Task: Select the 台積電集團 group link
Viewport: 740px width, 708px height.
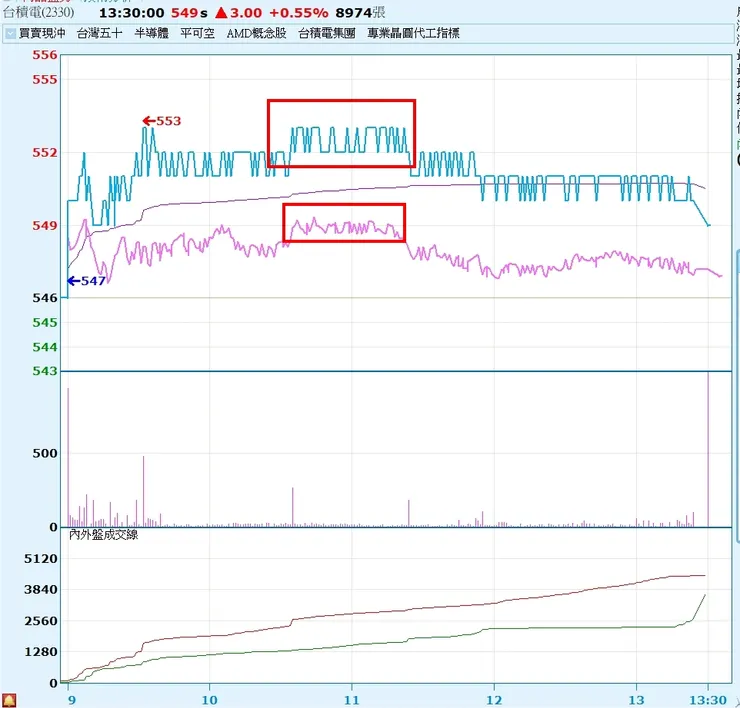Action: 327,33
